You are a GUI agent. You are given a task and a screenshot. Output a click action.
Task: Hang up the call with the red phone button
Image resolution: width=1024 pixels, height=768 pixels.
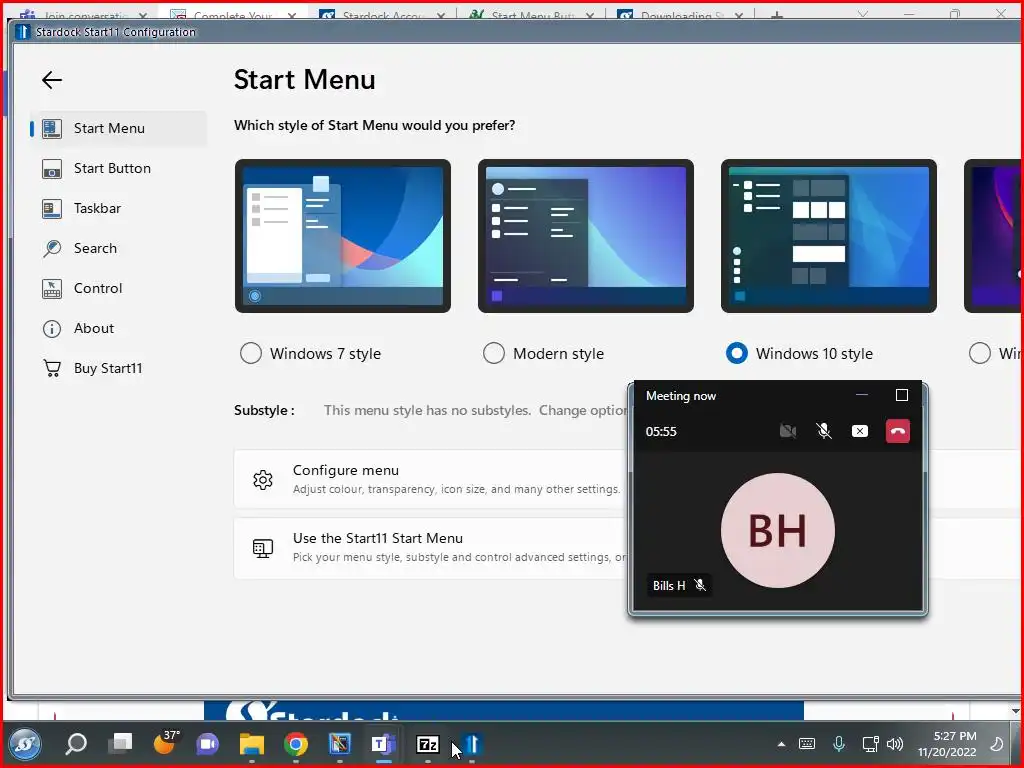coord(898,431)
